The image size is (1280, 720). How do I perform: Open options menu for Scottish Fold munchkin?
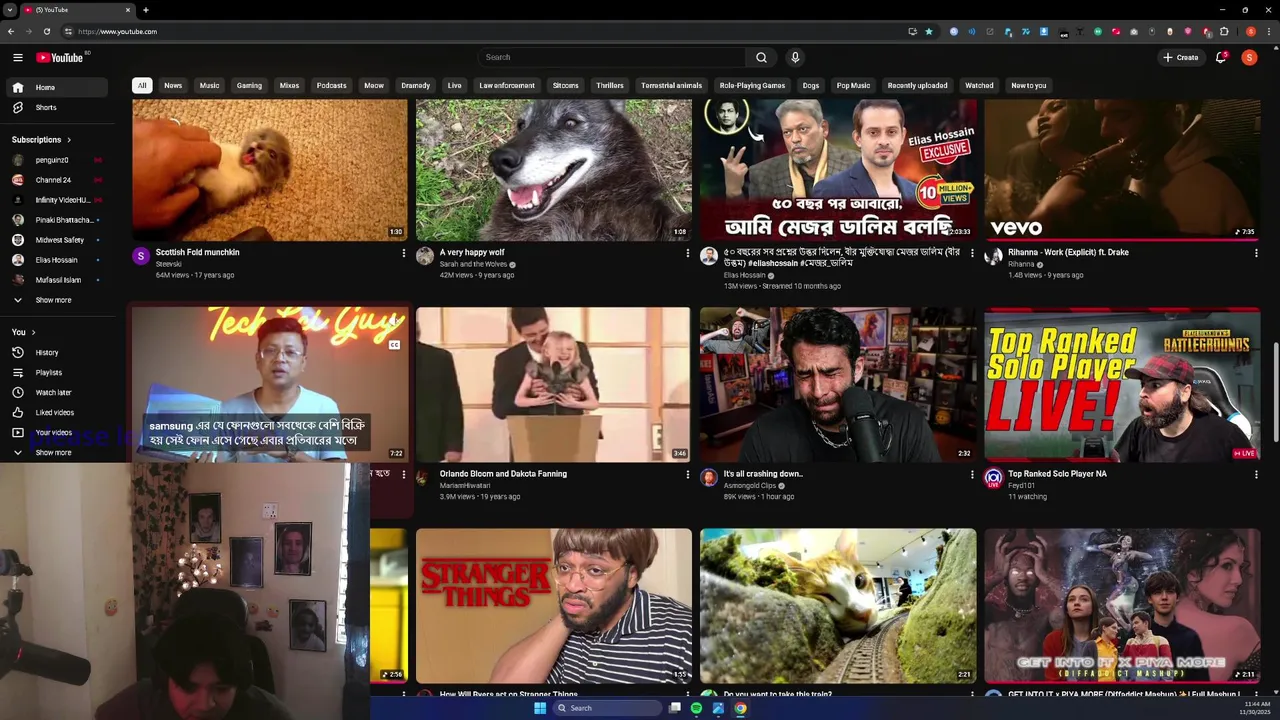coord(404,253)
